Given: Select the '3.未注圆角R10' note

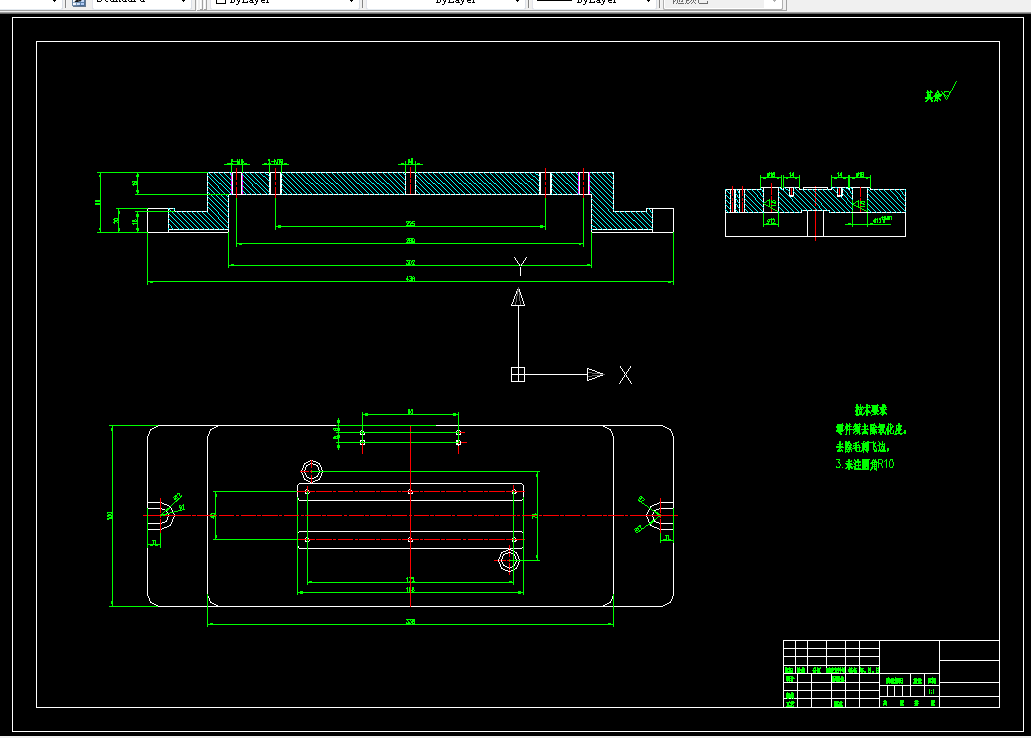Looking at the screenshot, I should tap(865, 464).
